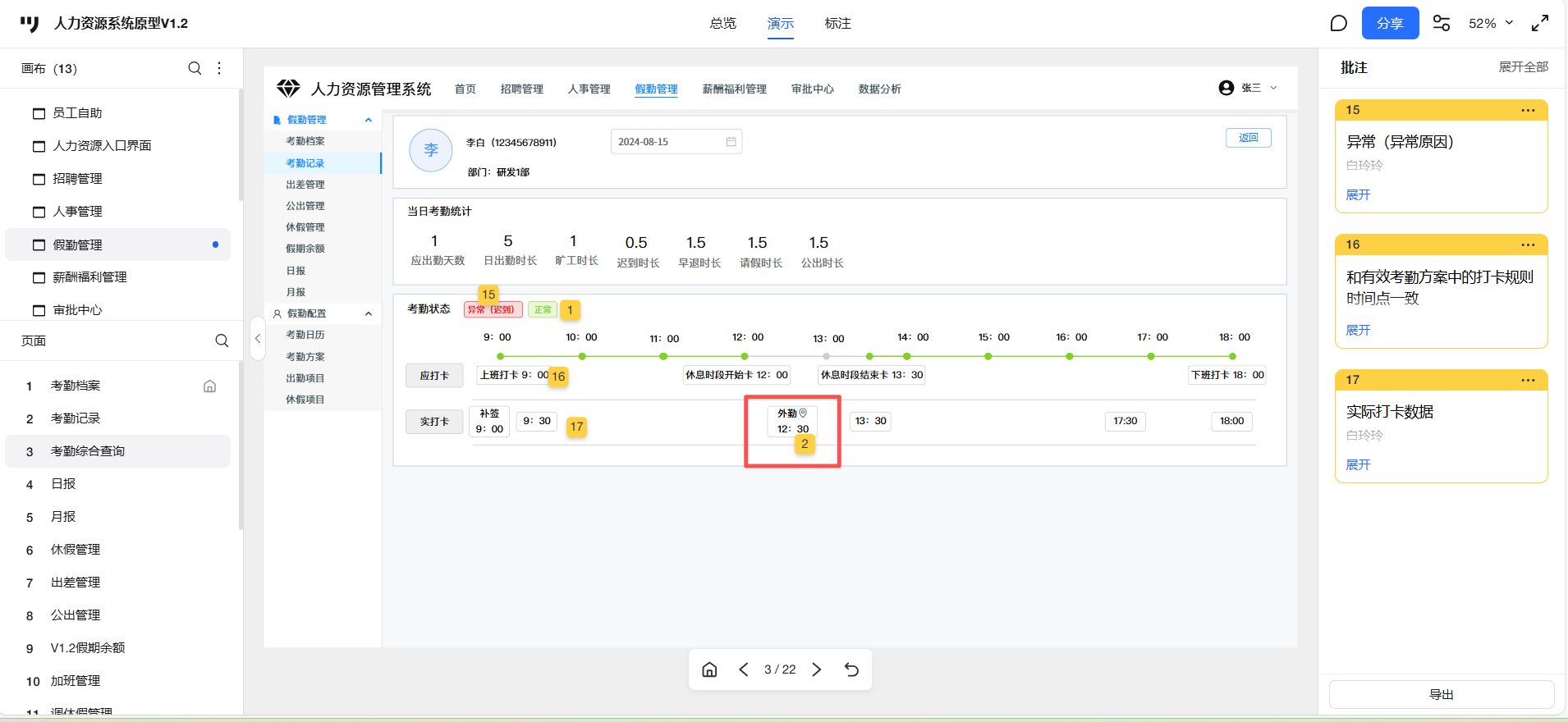Open 薪酬福利管理 in the prototype top navigation
Screen dimensions: 1568x722
pyautogui.click(x=735, y=89)
